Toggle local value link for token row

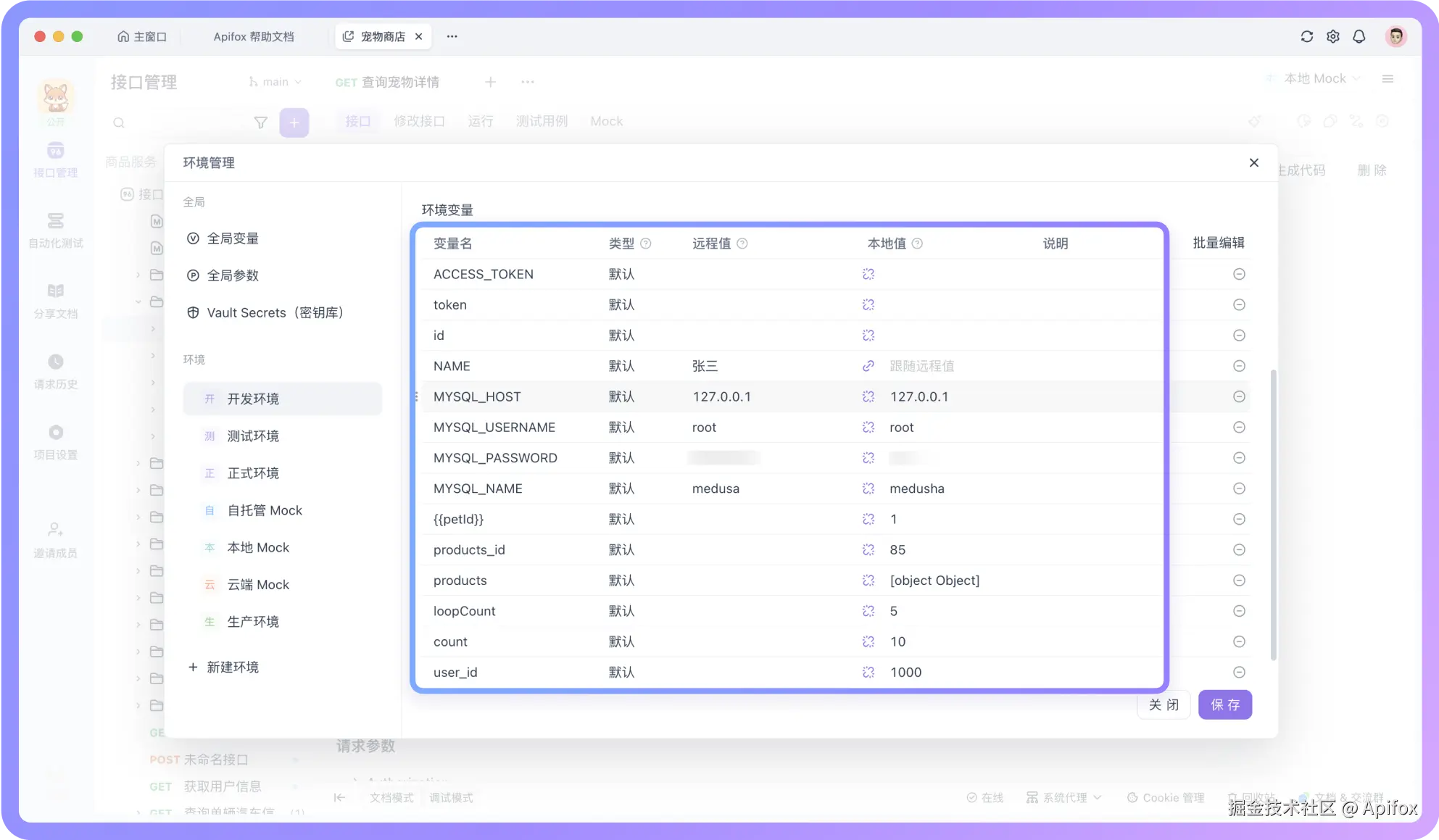tap(868, 305)
